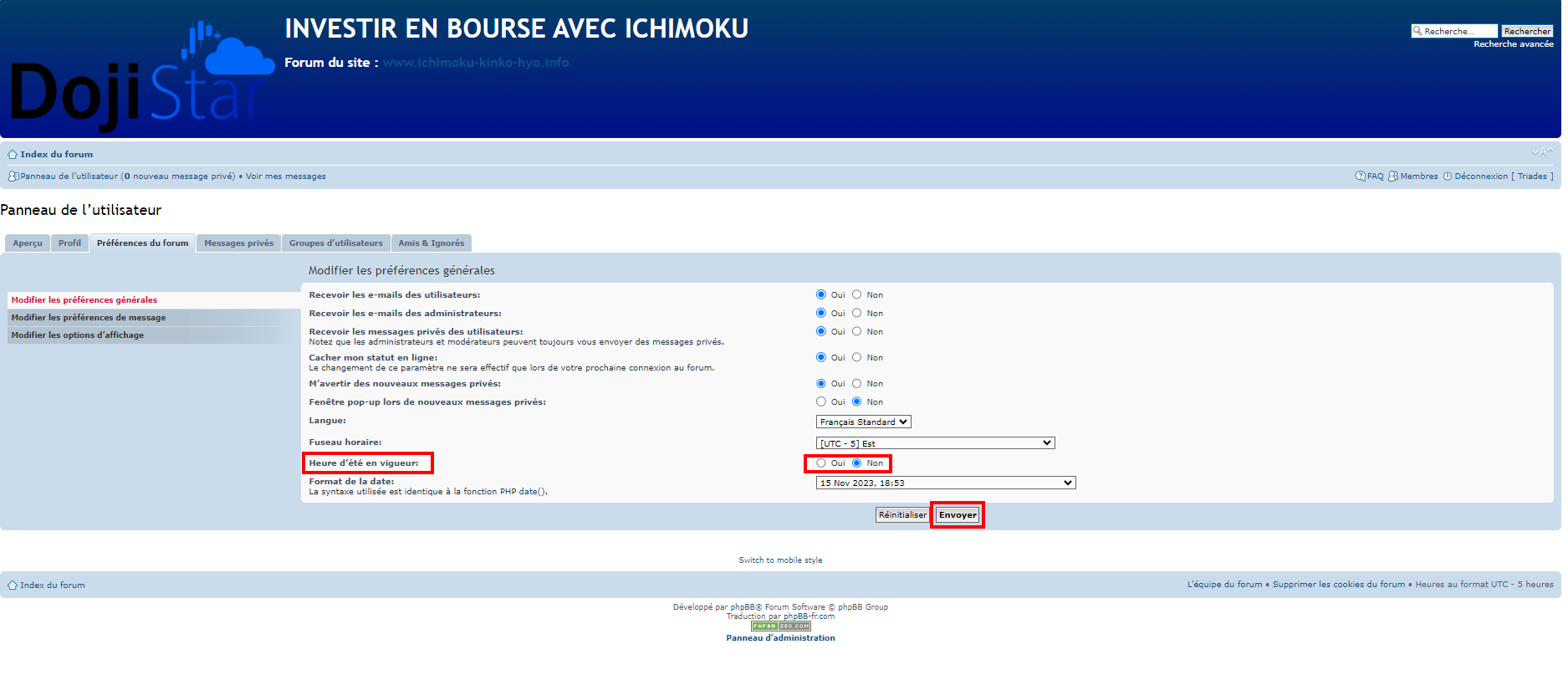Click the Déconnexion power icon
The width and height of the screenshot is (1568, 675).
[x=1448, y=176]
